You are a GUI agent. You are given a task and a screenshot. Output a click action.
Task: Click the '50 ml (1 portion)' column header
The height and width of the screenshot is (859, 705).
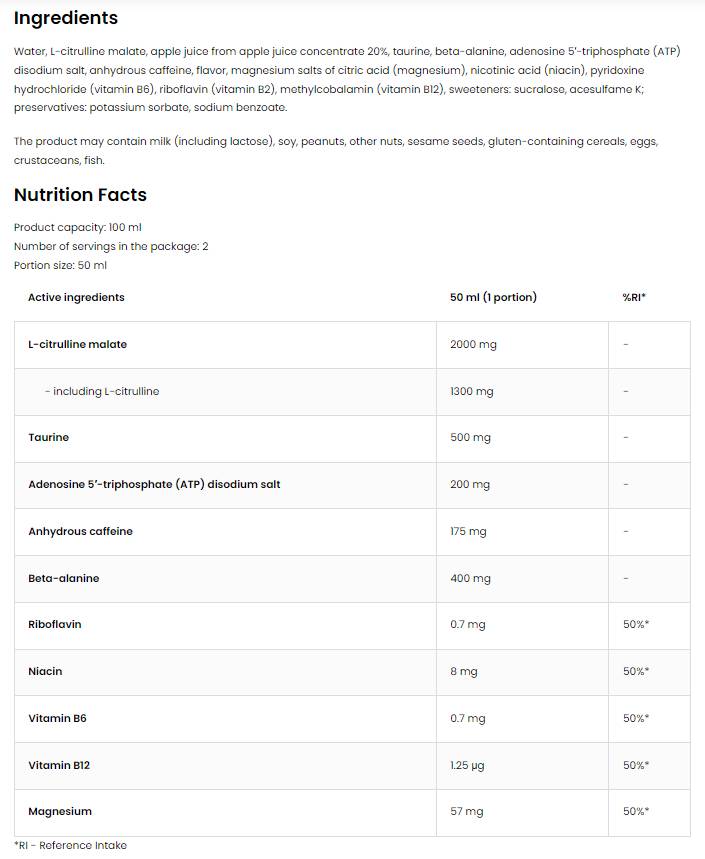tap(493, 297)
